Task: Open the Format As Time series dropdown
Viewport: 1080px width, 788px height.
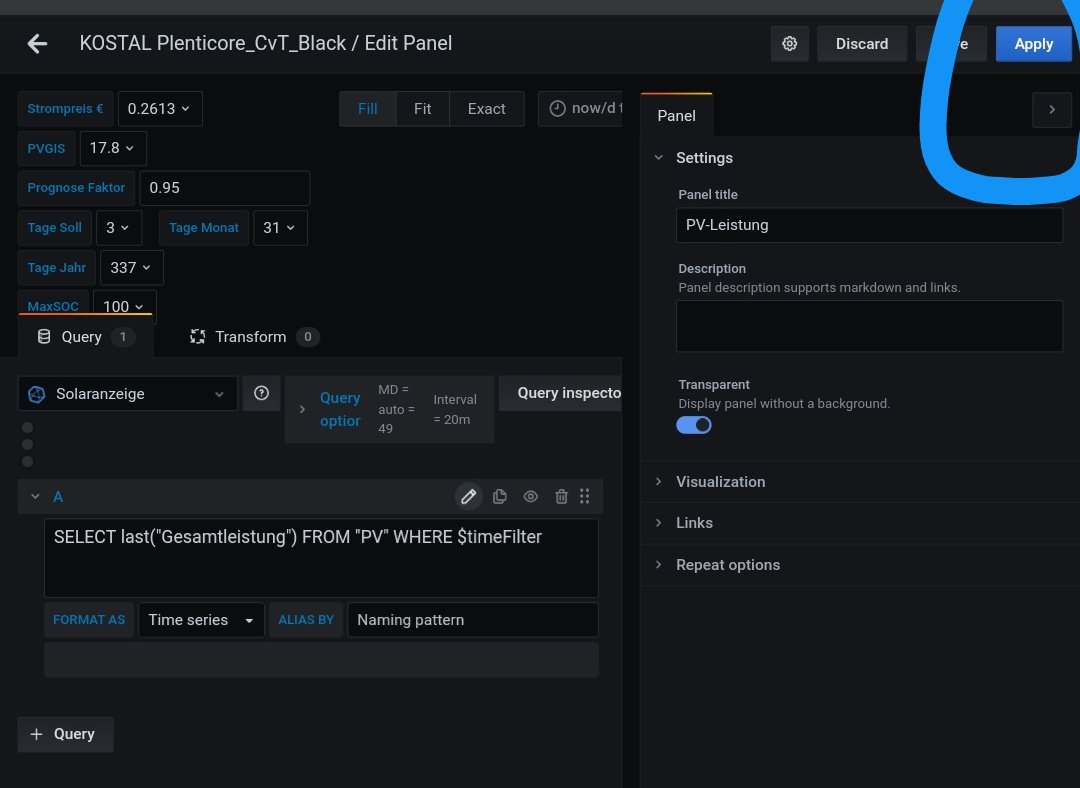Action: (200, 620)
